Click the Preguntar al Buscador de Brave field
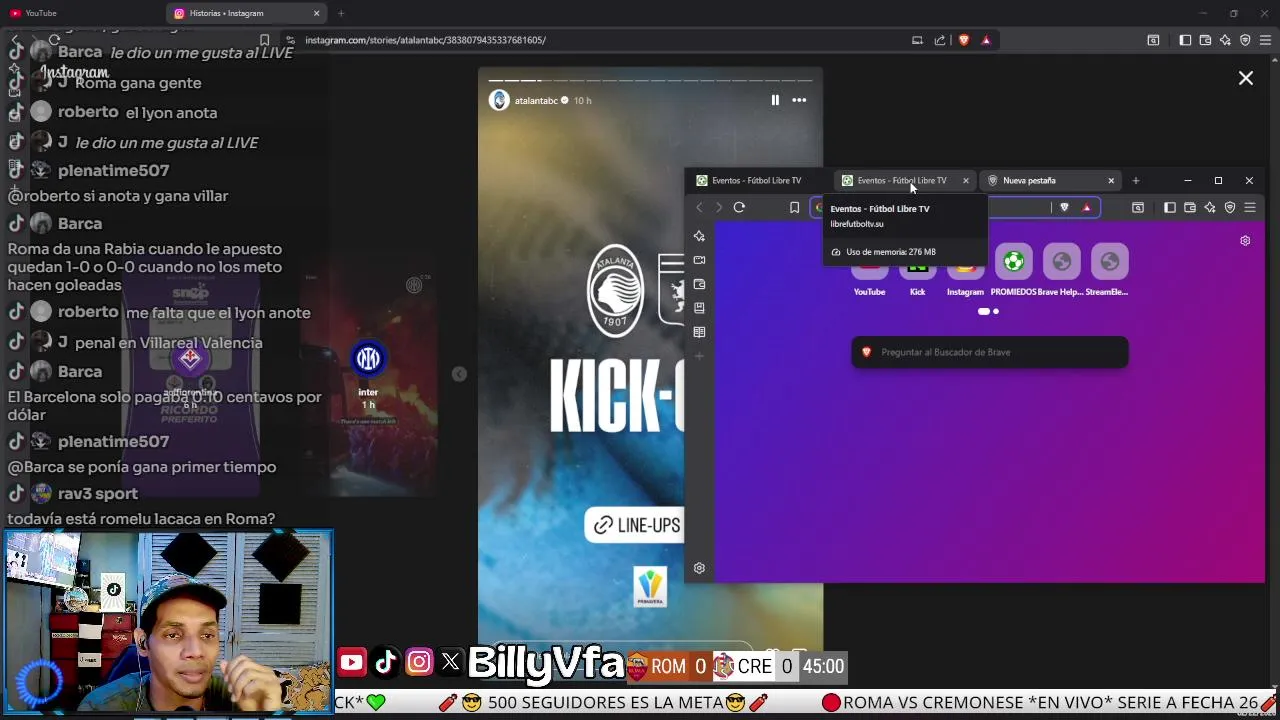This screenshot has height=720, width=1280. (990, 352)
